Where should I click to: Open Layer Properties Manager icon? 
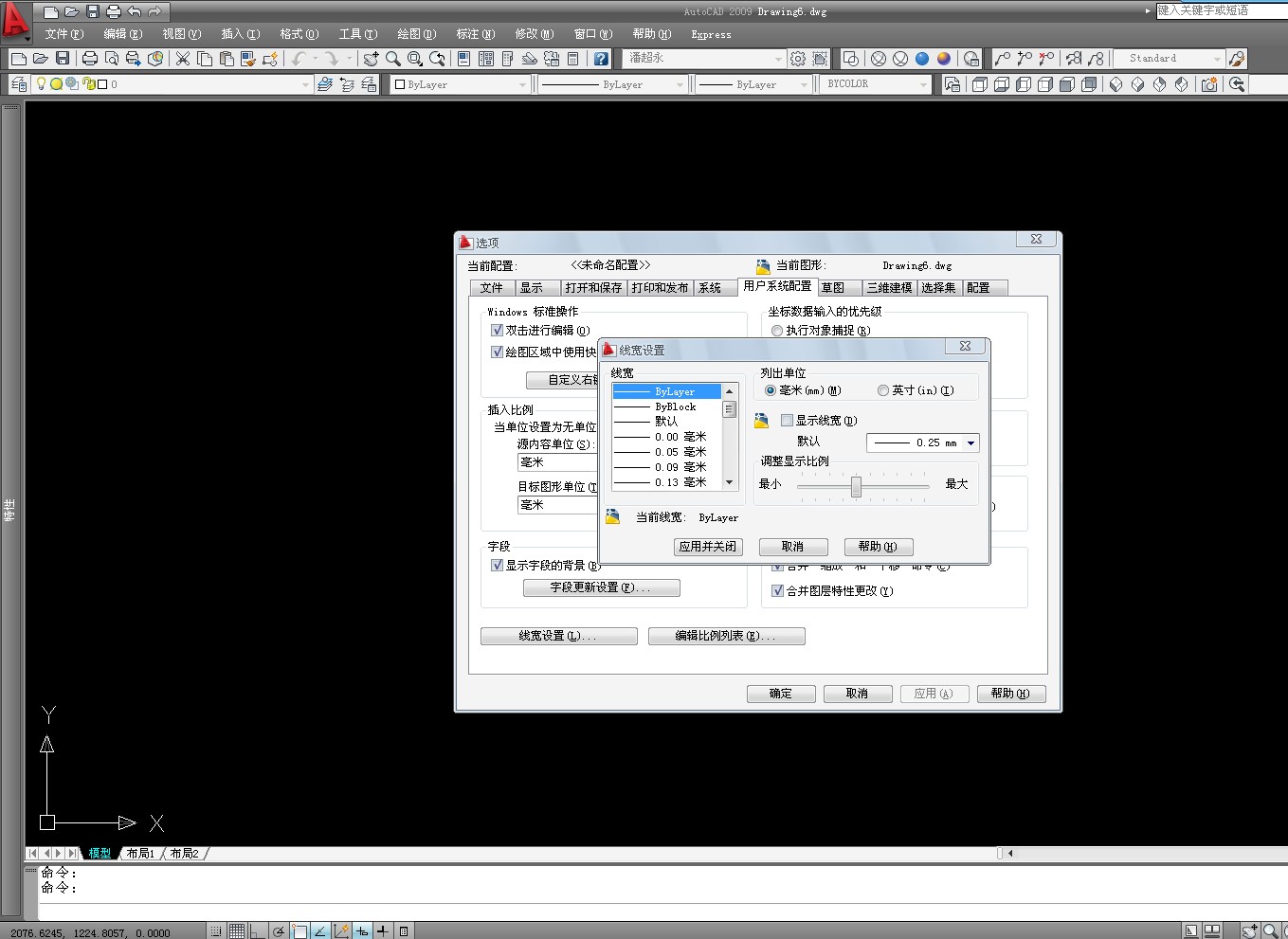point(18,84)
